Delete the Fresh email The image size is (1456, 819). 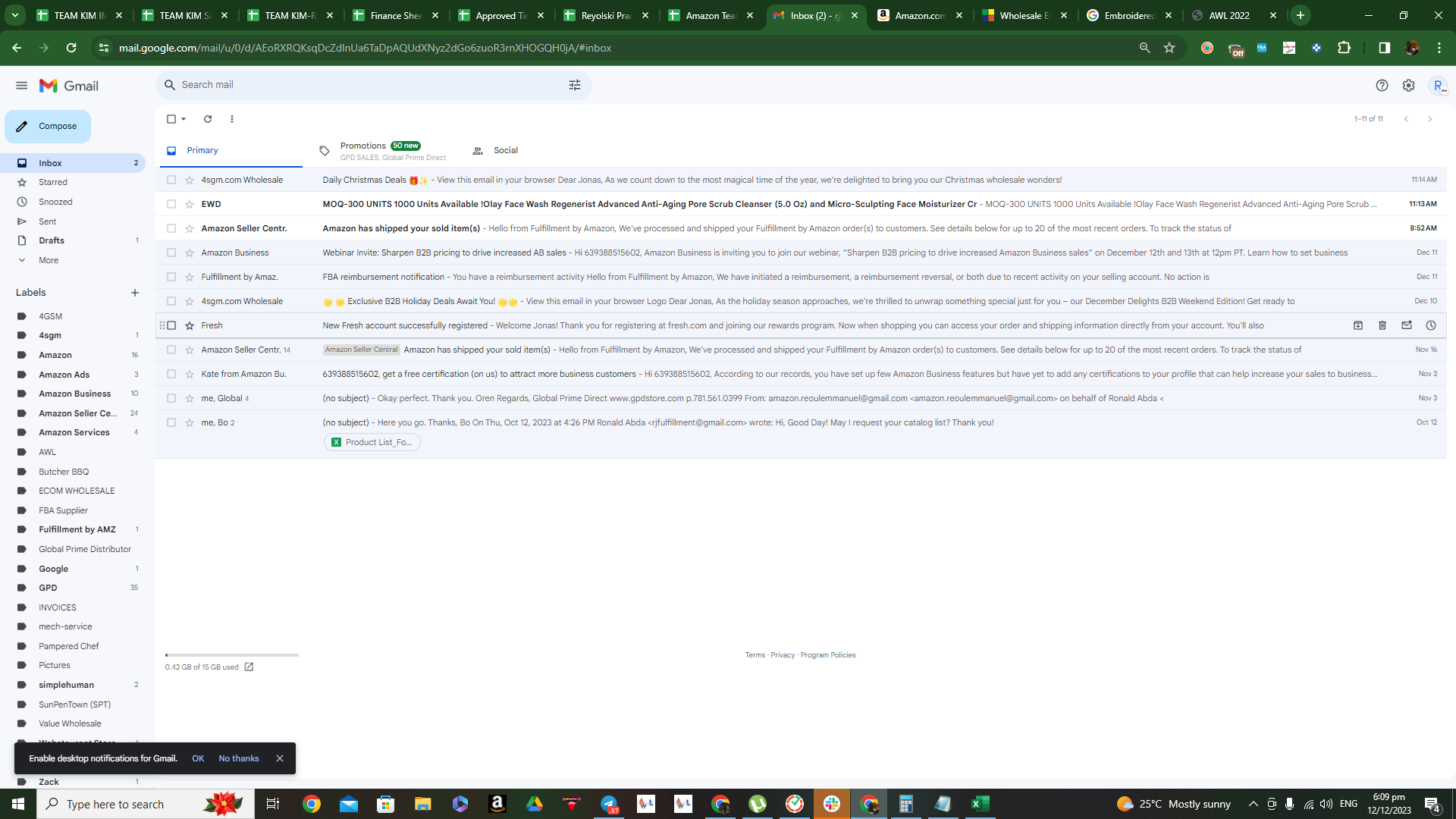1382,325
